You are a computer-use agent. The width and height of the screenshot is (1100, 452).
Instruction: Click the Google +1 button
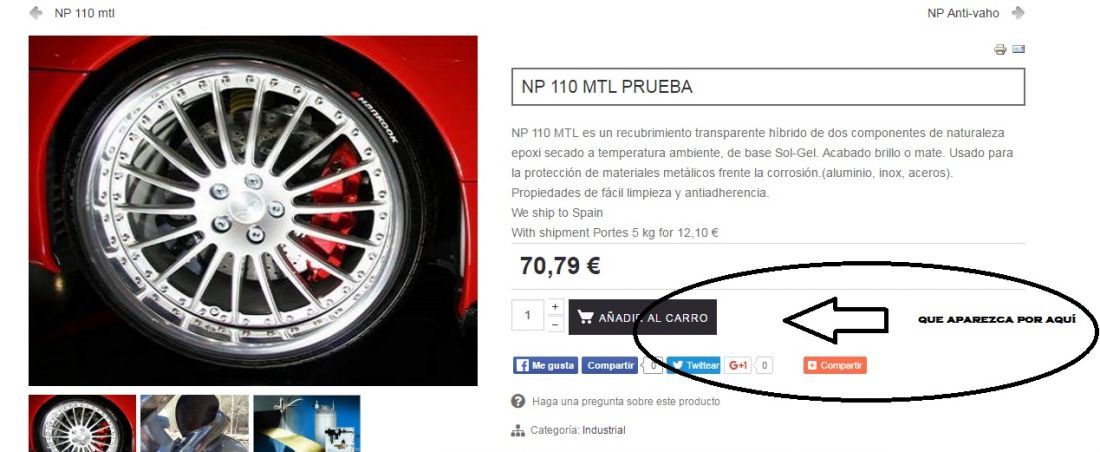[738, 365]
